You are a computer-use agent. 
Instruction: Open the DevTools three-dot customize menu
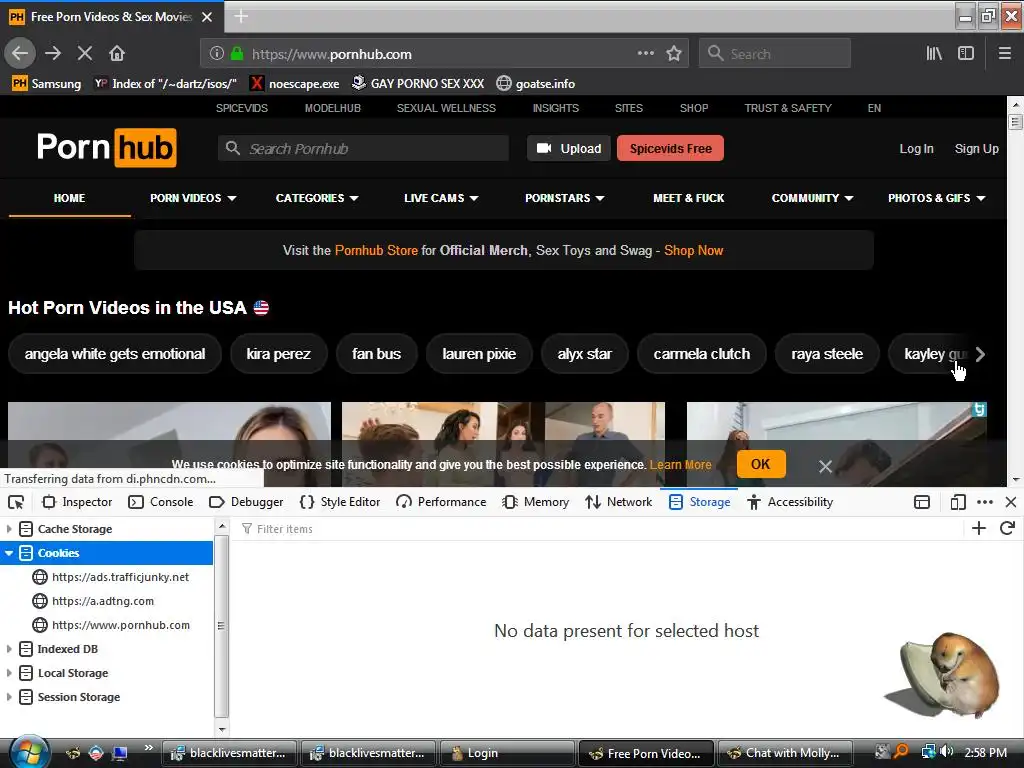985,502
